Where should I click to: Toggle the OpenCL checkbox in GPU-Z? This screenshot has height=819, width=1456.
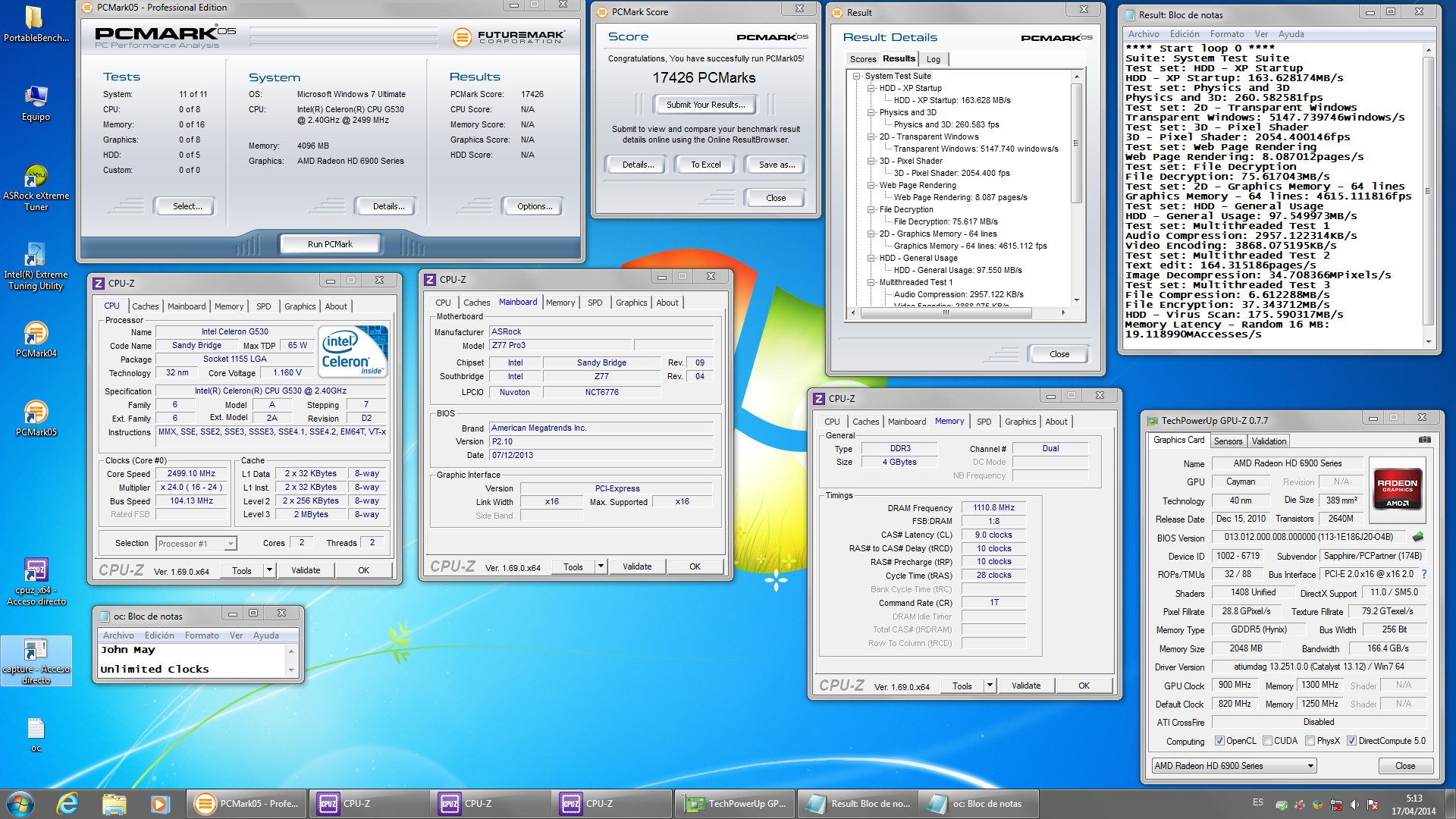[x=1219, y=741]
